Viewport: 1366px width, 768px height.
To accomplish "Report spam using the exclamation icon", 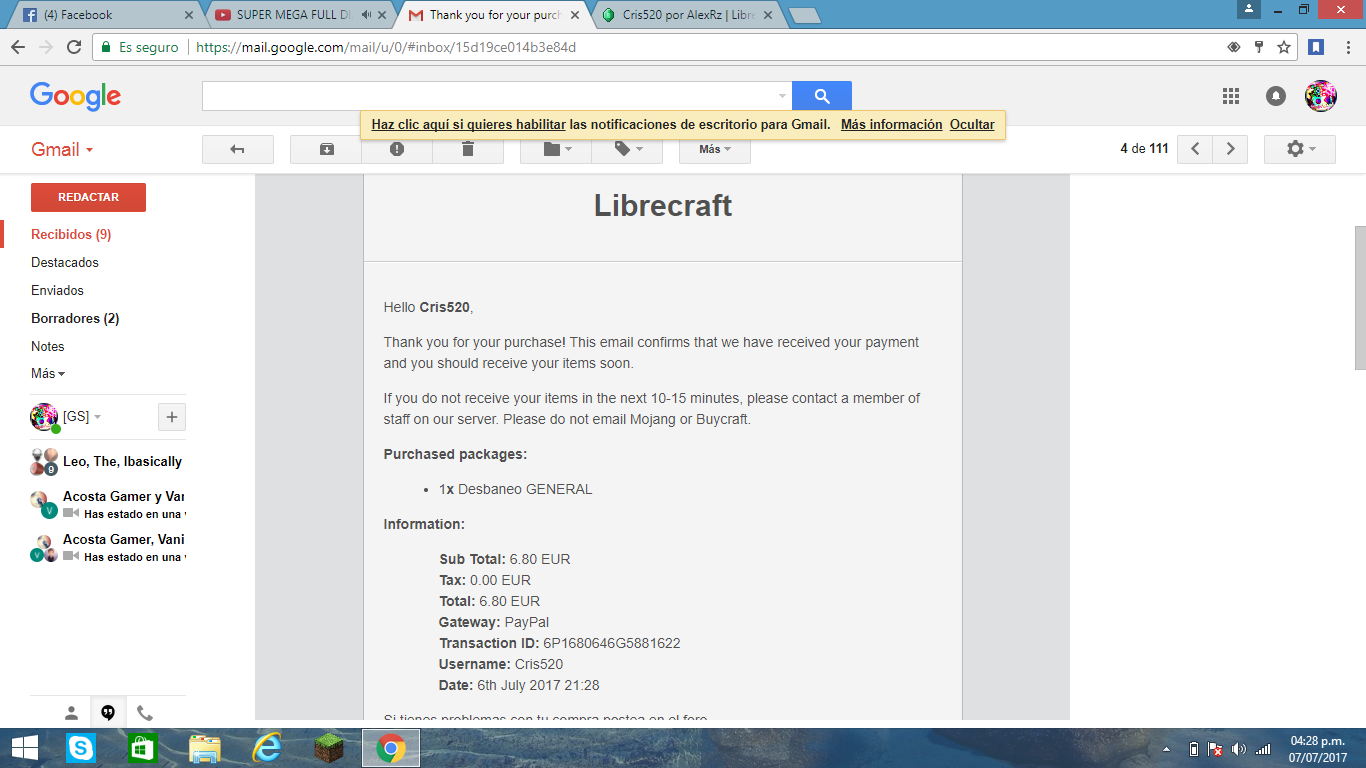I will [397, 149].
